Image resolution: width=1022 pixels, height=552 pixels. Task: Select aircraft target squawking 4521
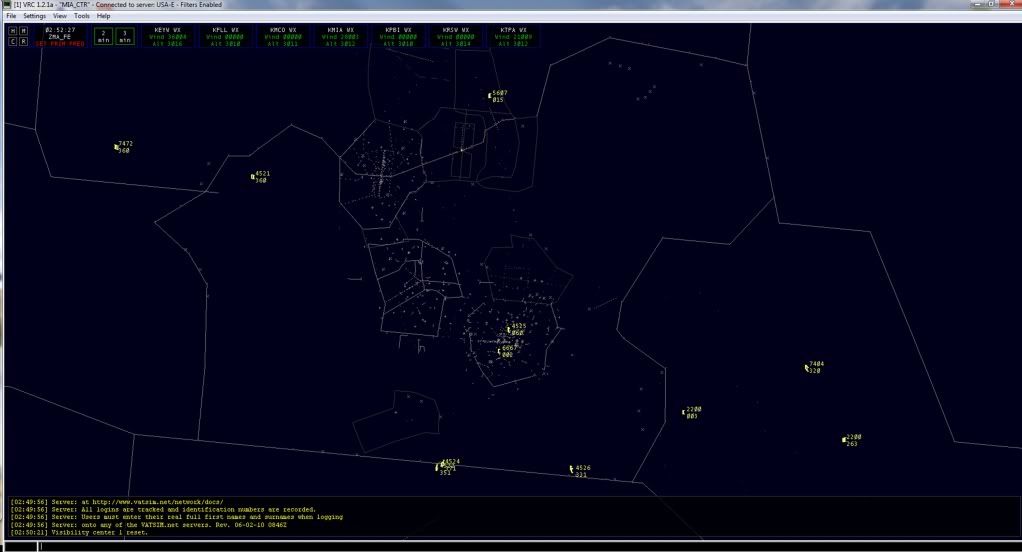click(253, 177)
